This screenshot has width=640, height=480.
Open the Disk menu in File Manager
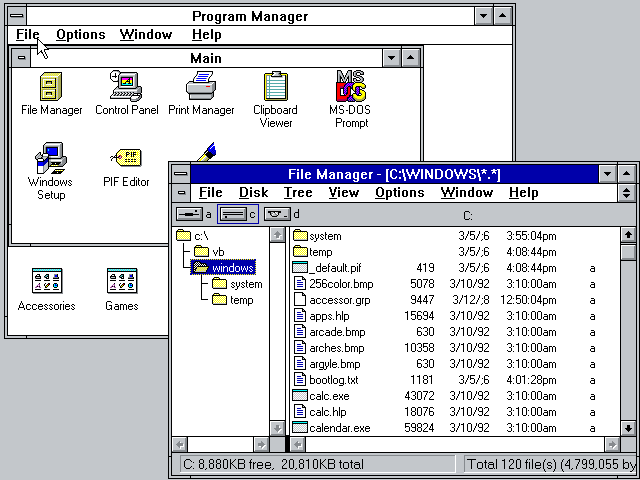pyautogui.click(x=253, y=193)
